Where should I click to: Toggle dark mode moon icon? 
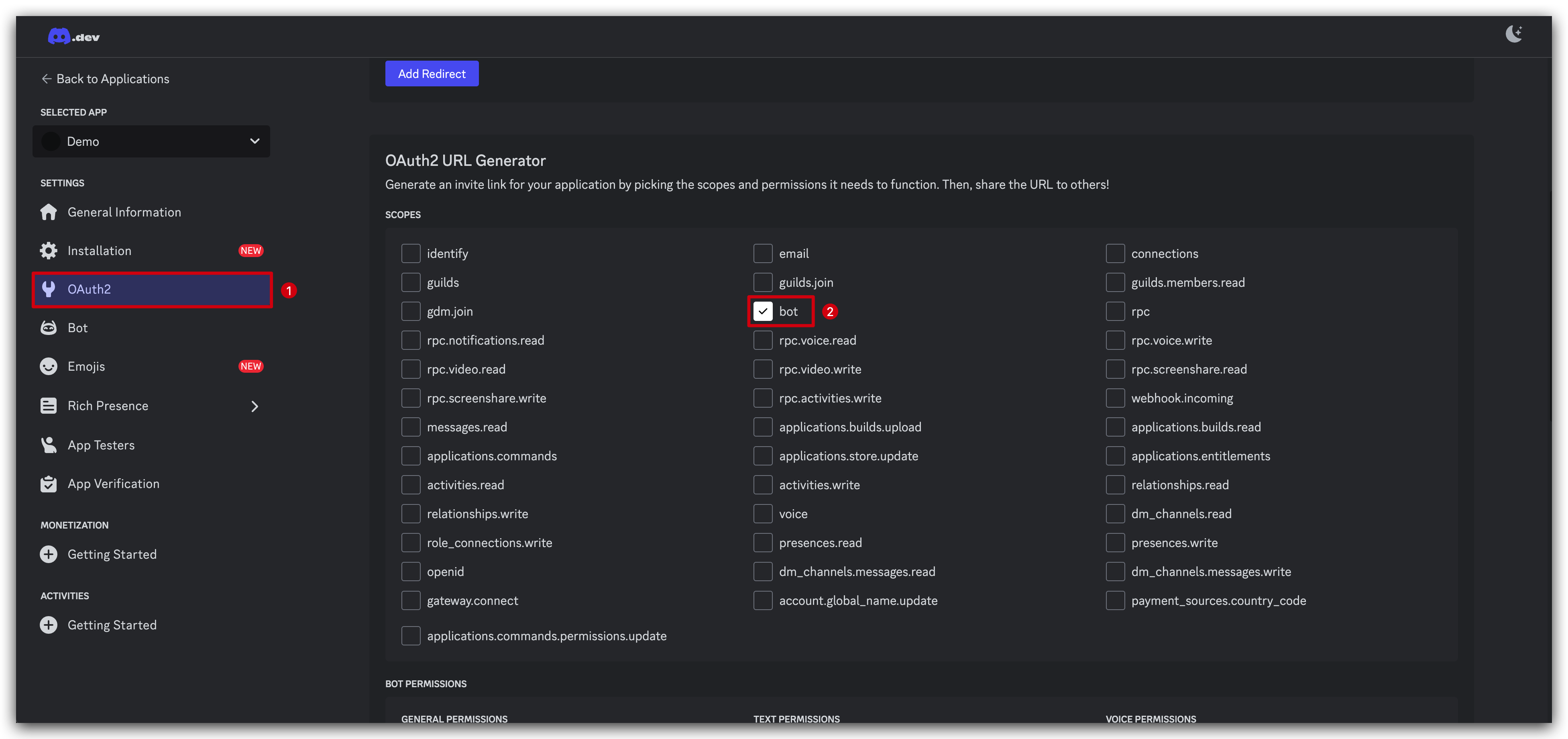pyautogui.click(x=1514, y=33)
